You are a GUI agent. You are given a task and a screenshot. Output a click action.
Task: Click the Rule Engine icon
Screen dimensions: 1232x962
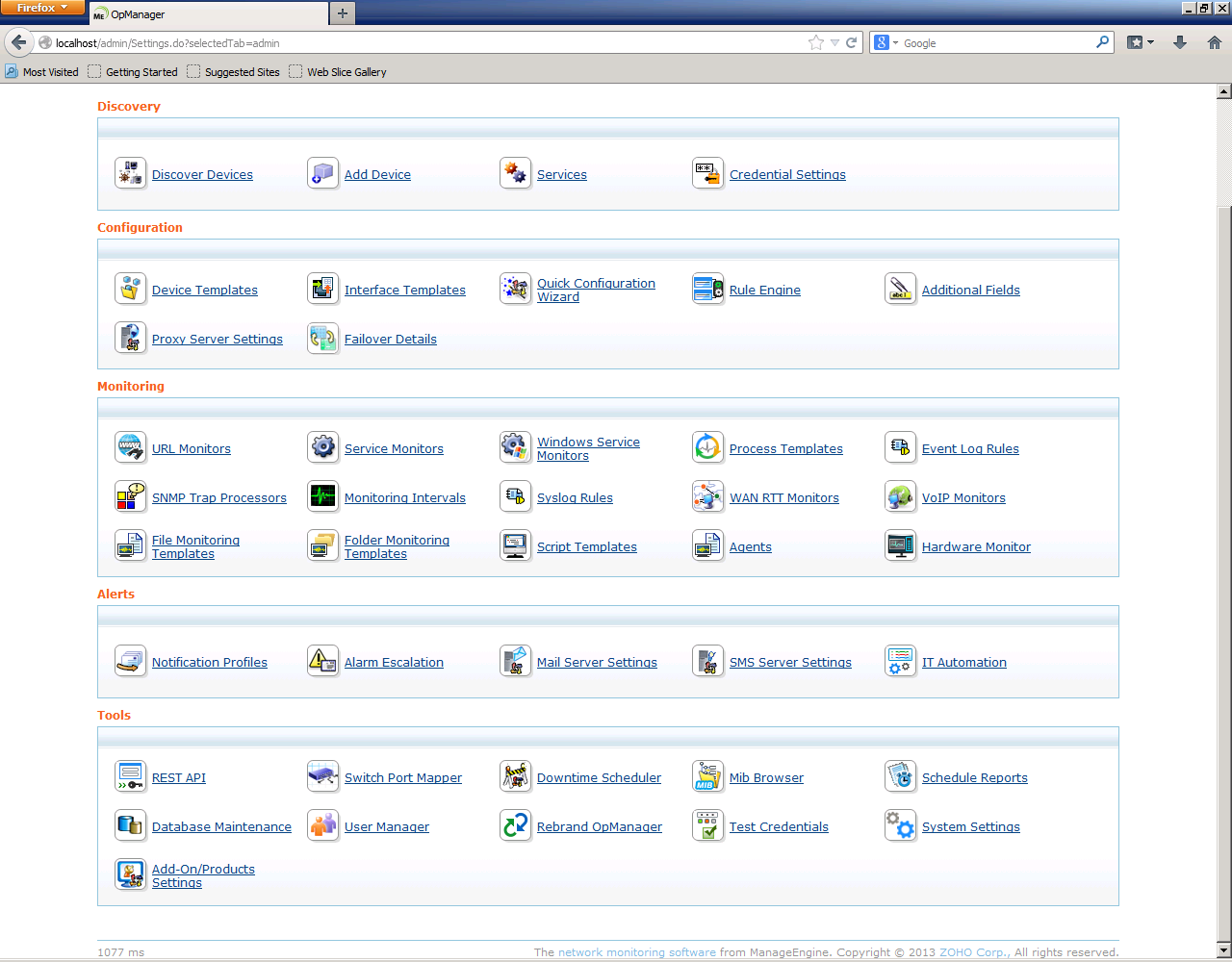pos(707,289)
